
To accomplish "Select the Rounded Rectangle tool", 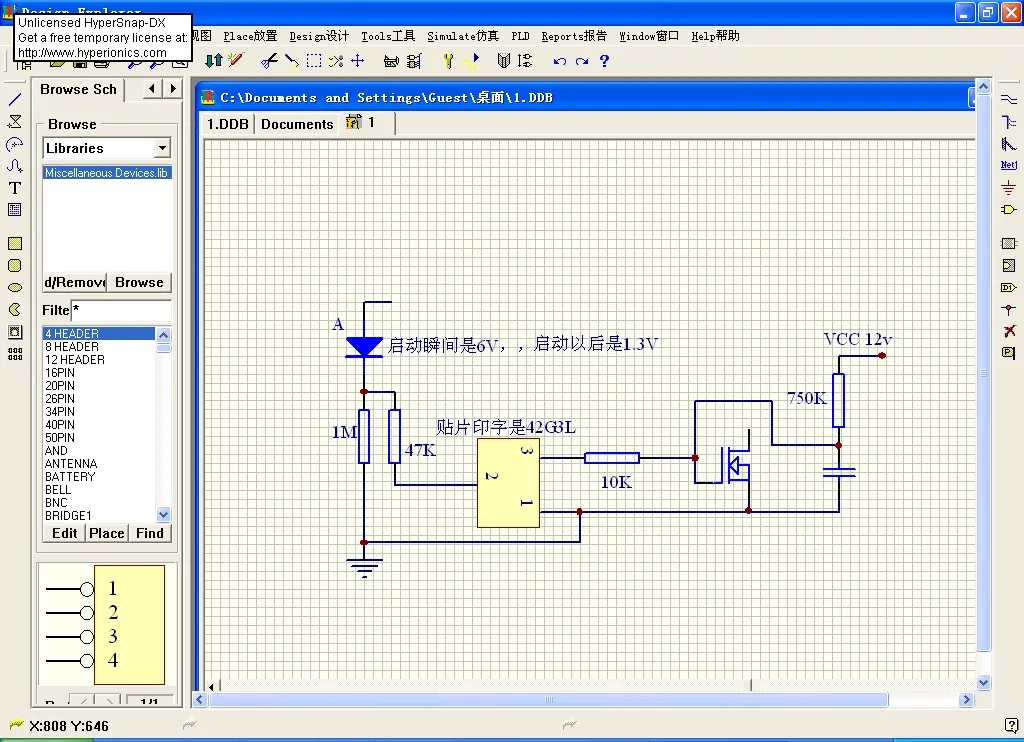I will [x=15, y=266].
